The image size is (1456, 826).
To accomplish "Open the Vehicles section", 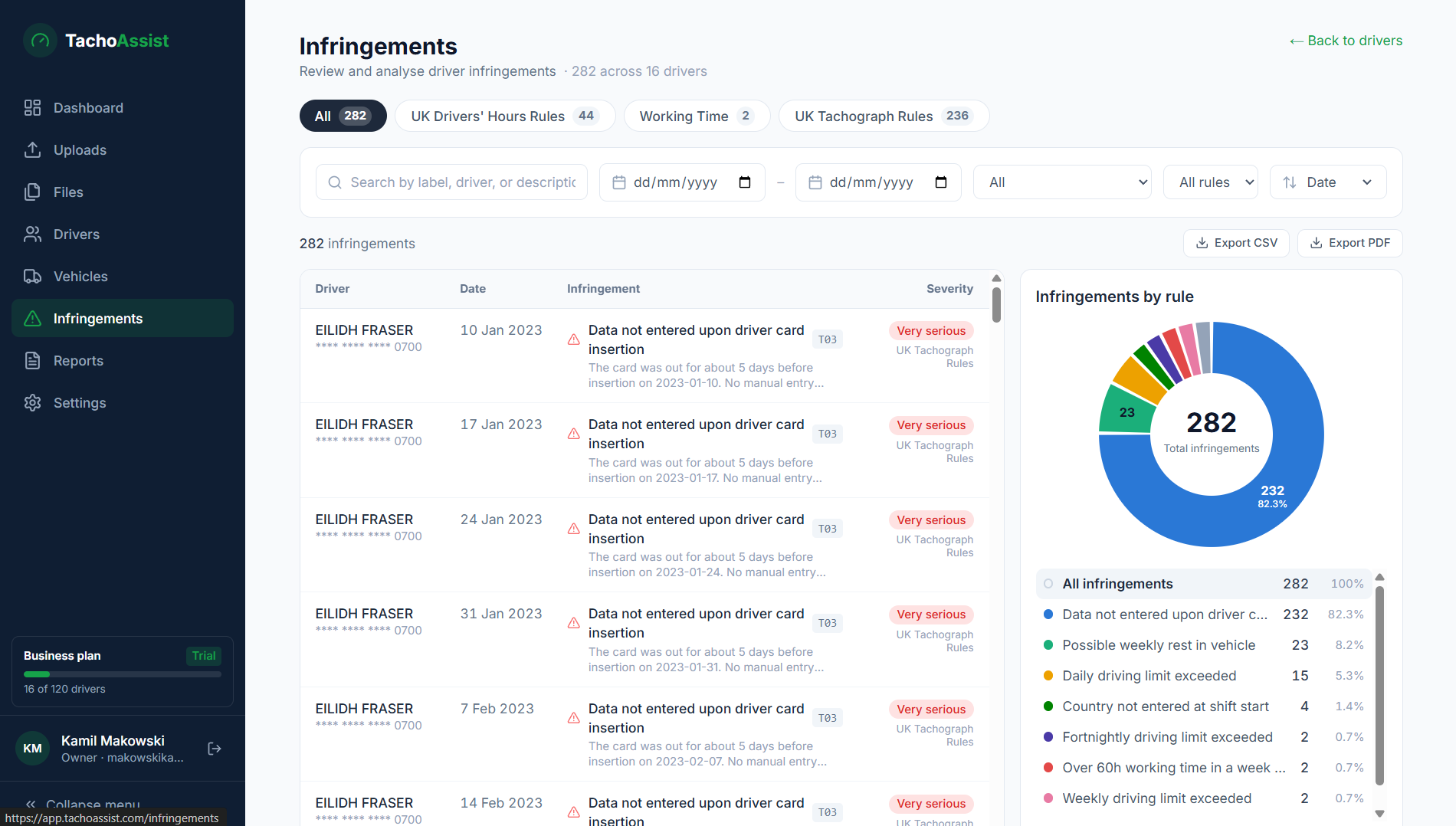I will pyautogui.click(x=123, y=277).
